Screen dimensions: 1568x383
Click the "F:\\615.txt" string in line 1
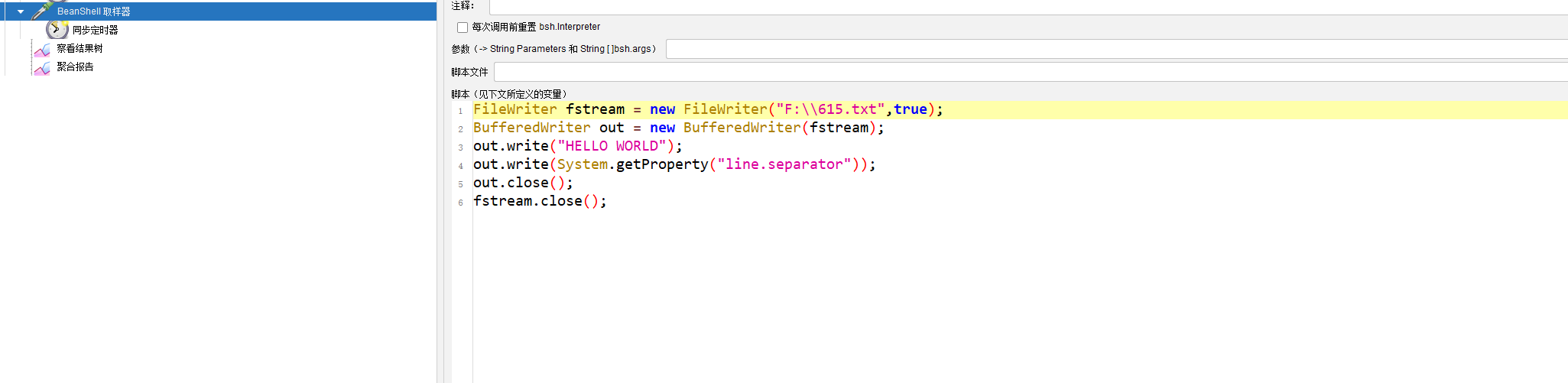830,109
